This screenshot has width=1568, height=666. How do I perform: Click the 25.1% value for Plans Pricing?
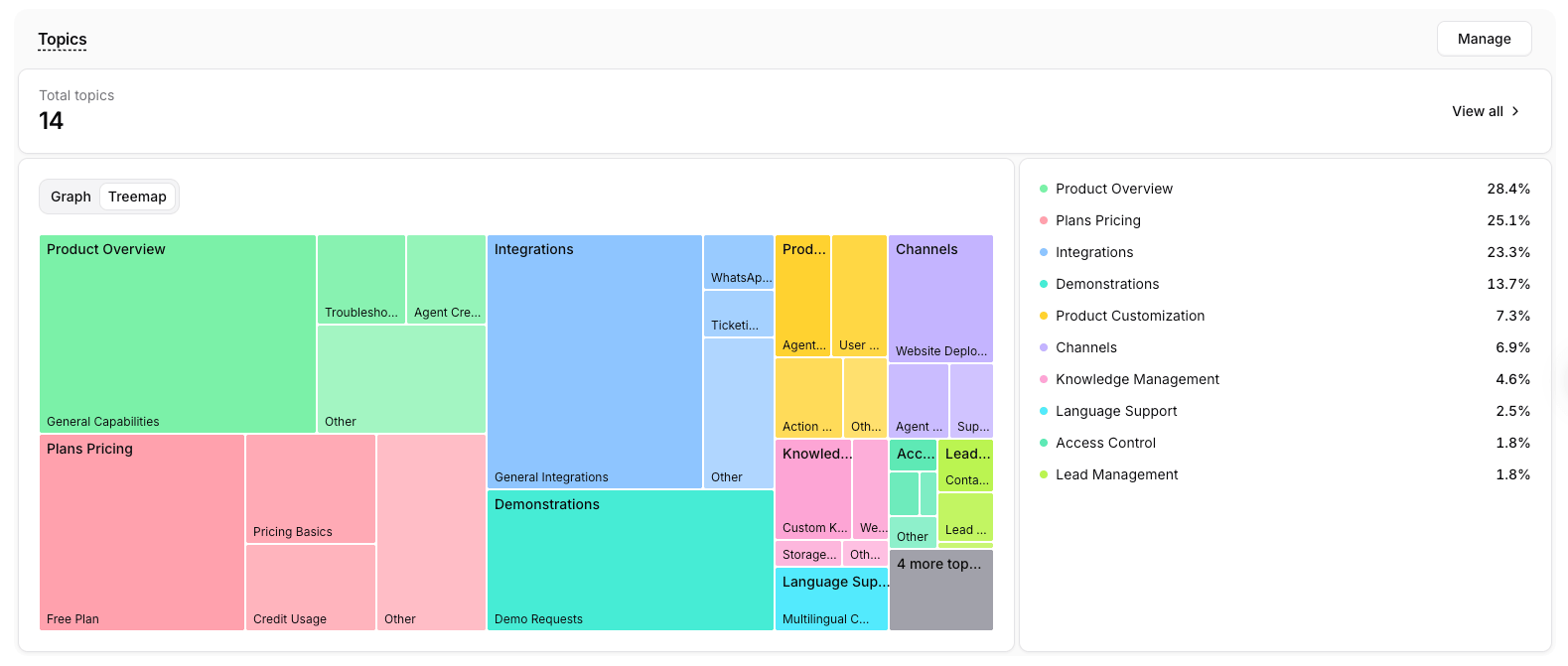[x=1508, y=220]
